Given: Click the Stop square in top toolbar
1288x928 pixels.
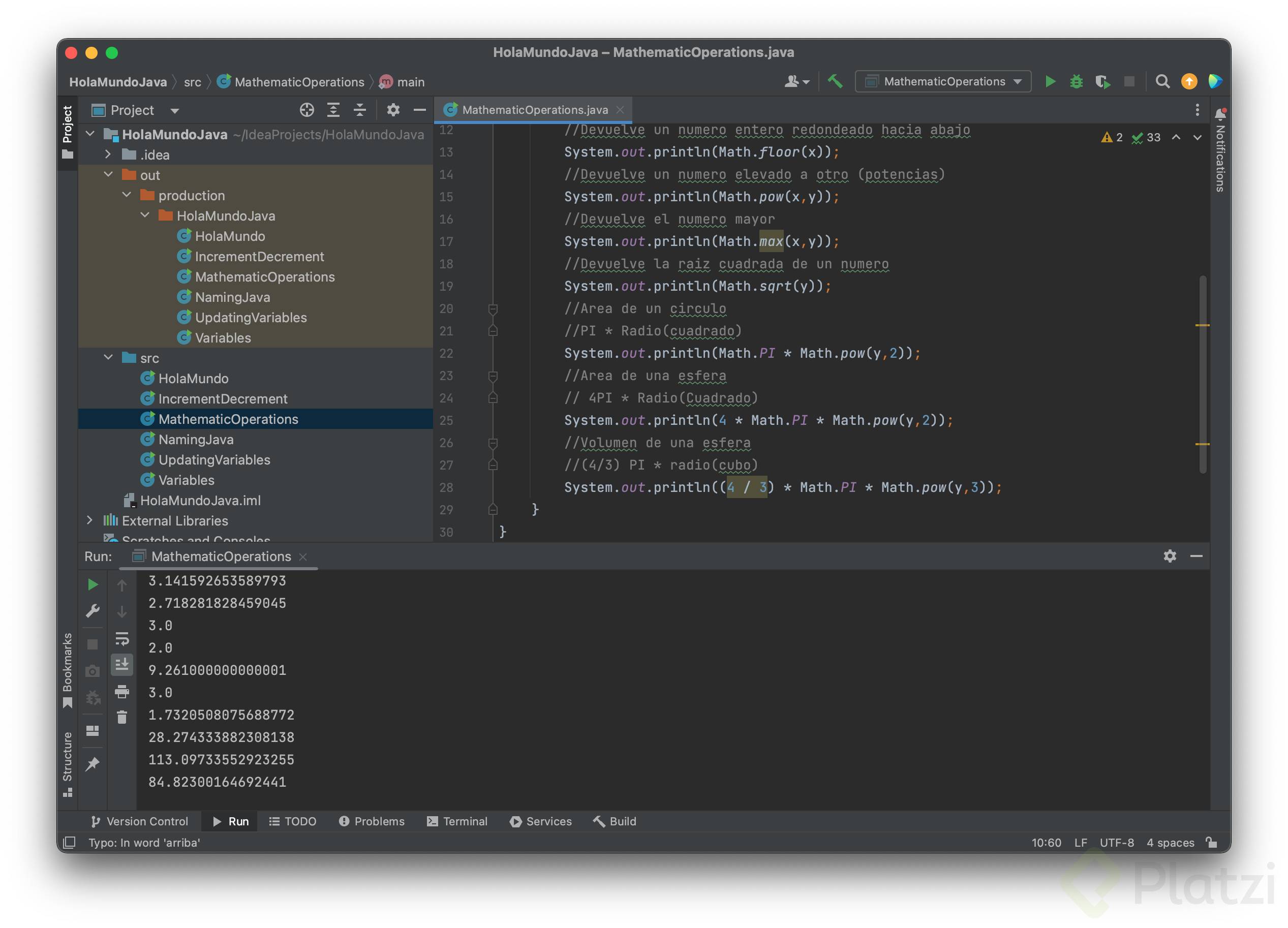Looking at the screenshot, I should (1129, 82).
